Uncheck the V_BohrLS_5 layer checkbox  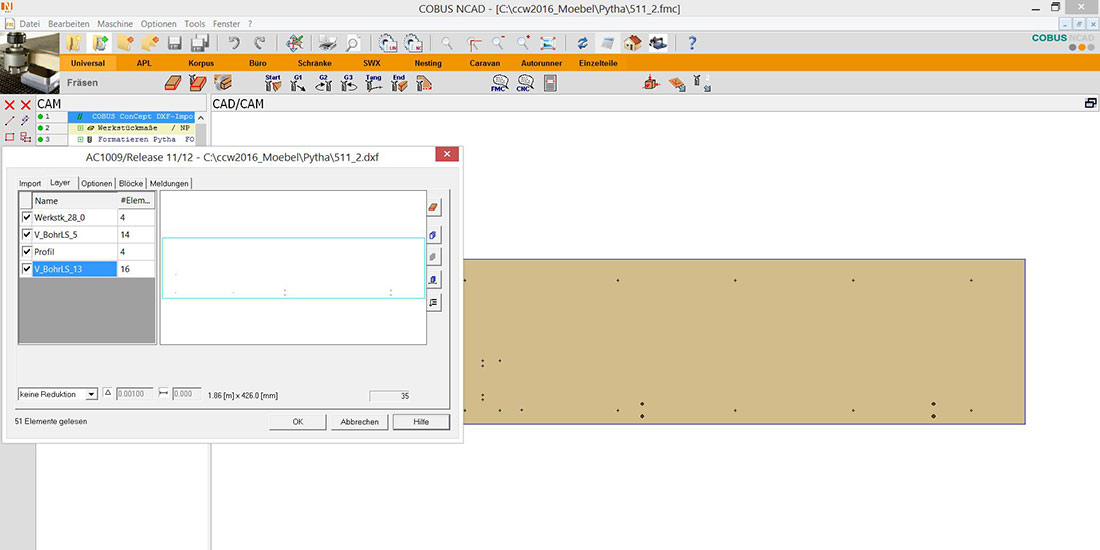pyautogui.click(x=27, y=234)
